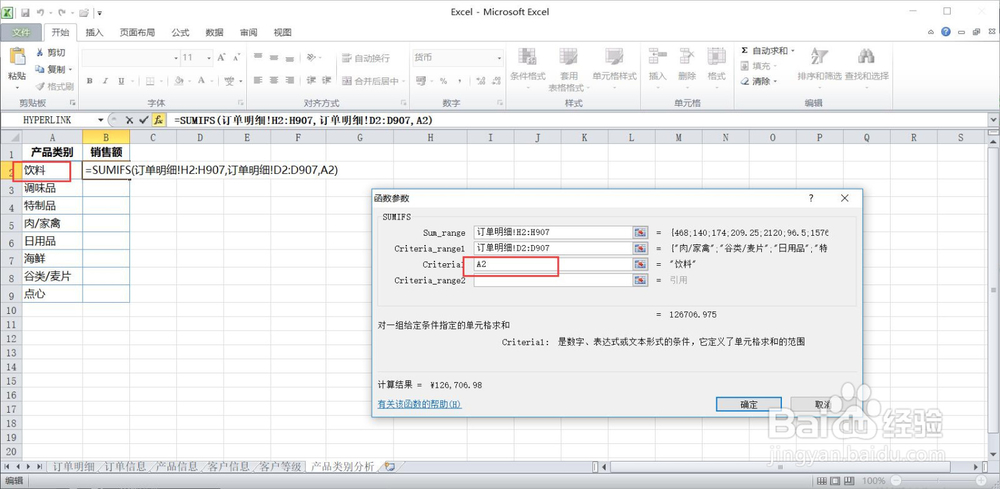Click the fx insert function icon

[158, 120]
